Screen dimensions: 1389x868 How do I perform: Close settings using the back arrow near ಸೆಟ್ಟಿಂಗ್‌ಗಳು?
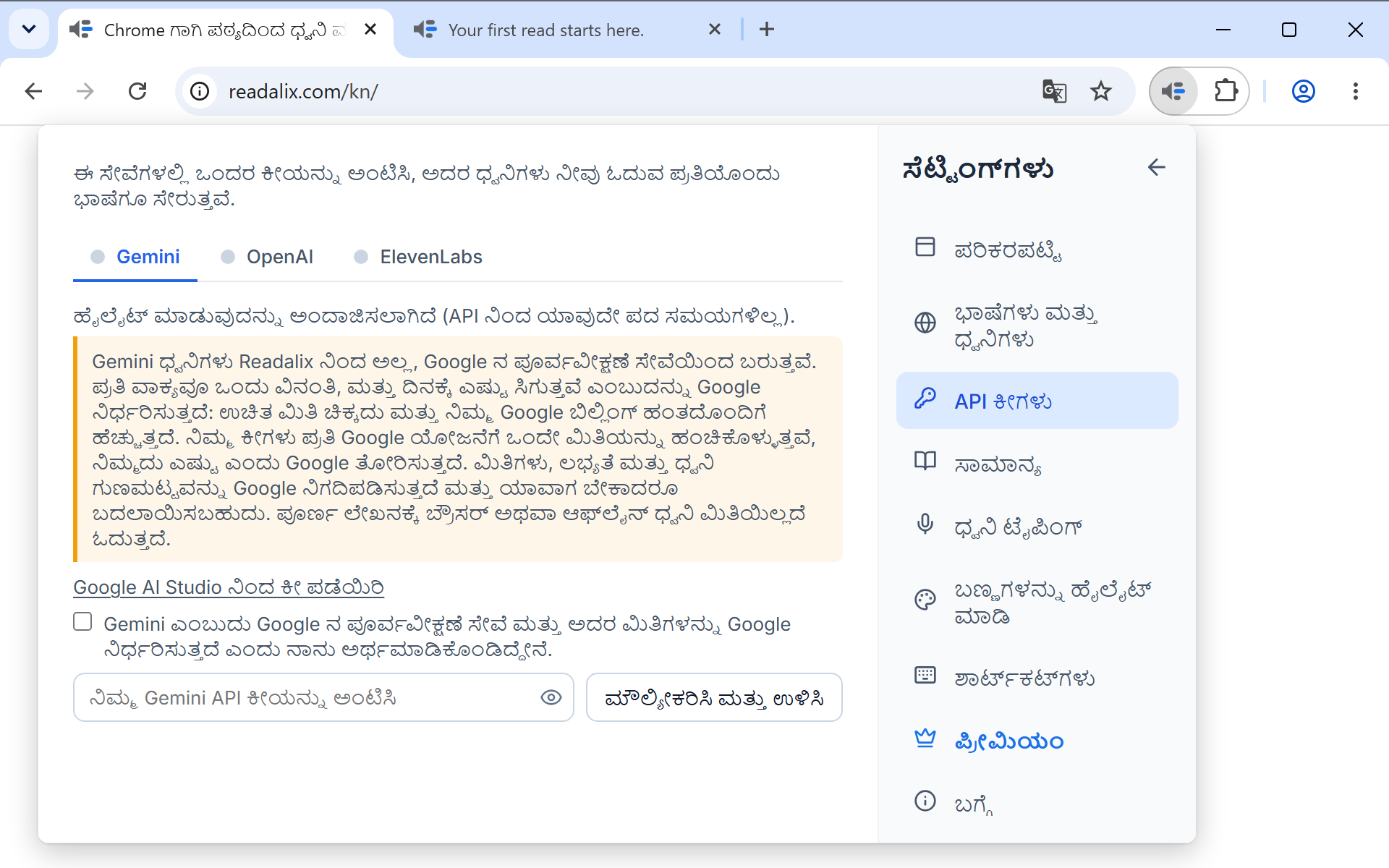[1156, 168]
